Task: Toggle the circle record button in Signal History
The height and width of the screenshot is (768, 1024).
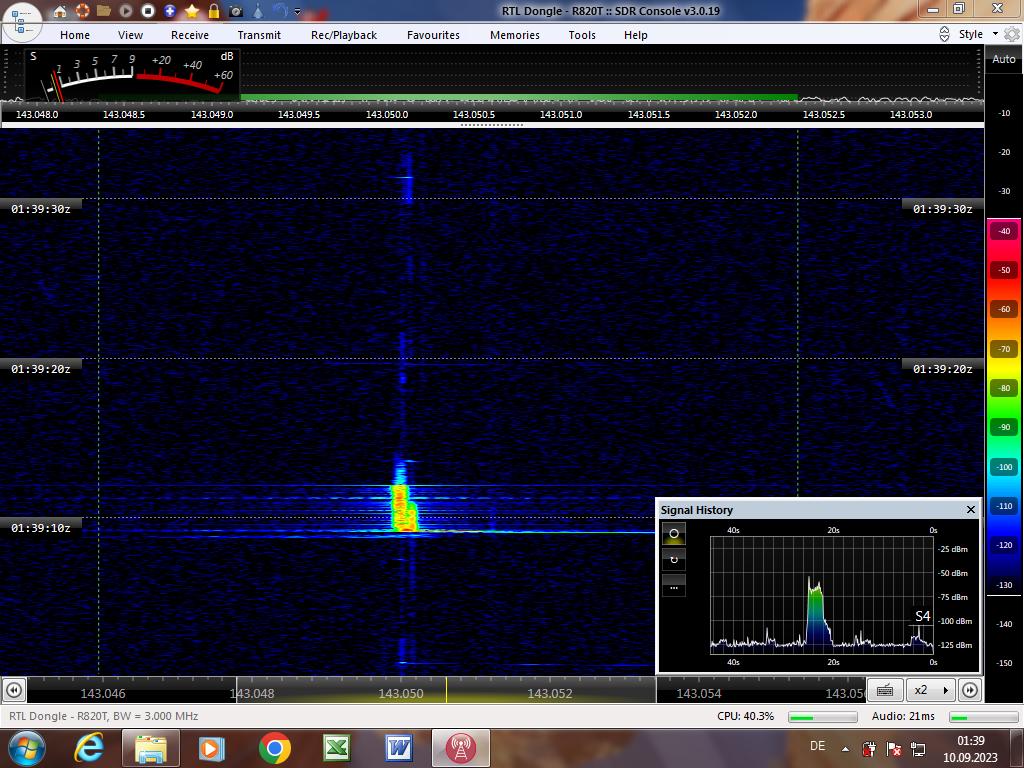Action: tap(673, 534)
